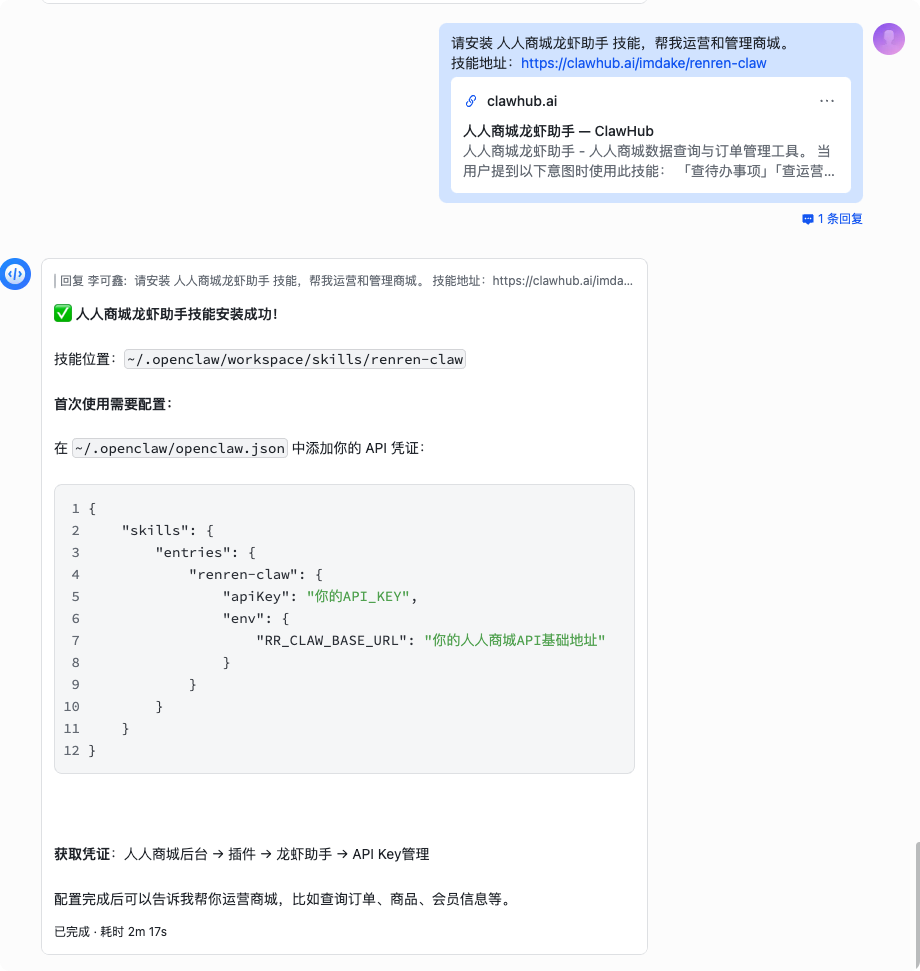
Task: Click the ~/.openclaw/workspace/skills/renren-claw path
Action: pos(295,359)
